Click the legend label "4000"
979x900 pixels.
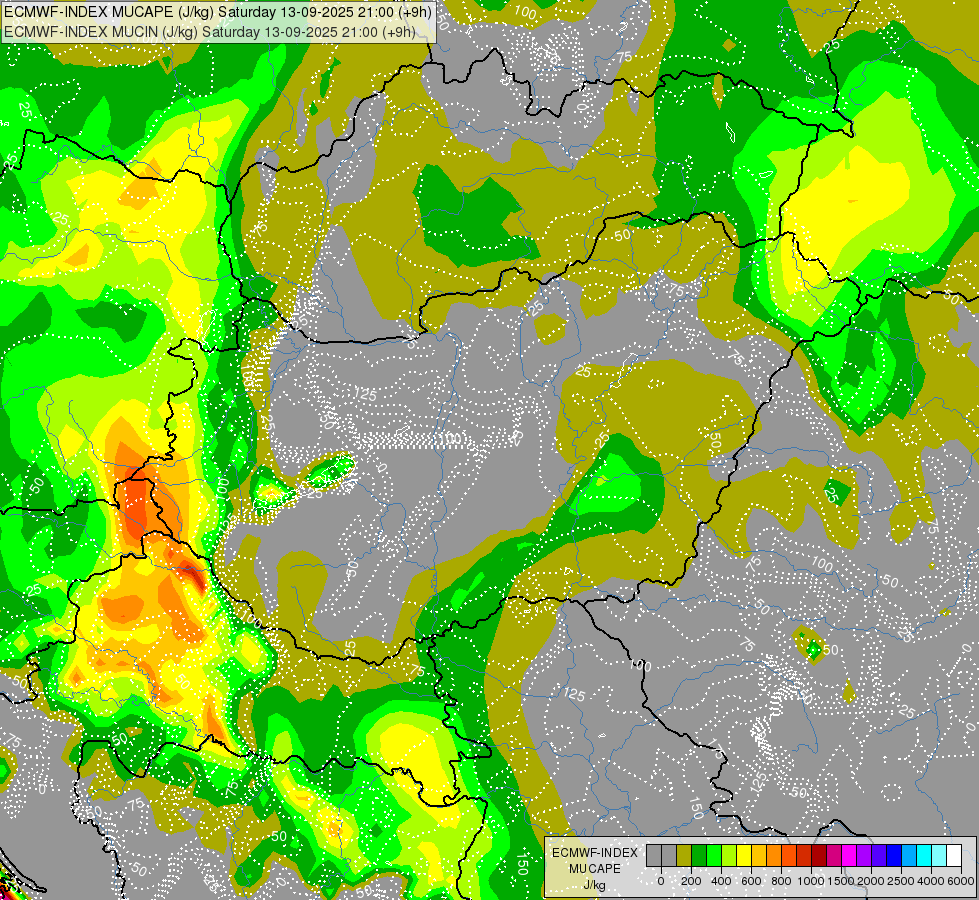click(x=931, y=881)
